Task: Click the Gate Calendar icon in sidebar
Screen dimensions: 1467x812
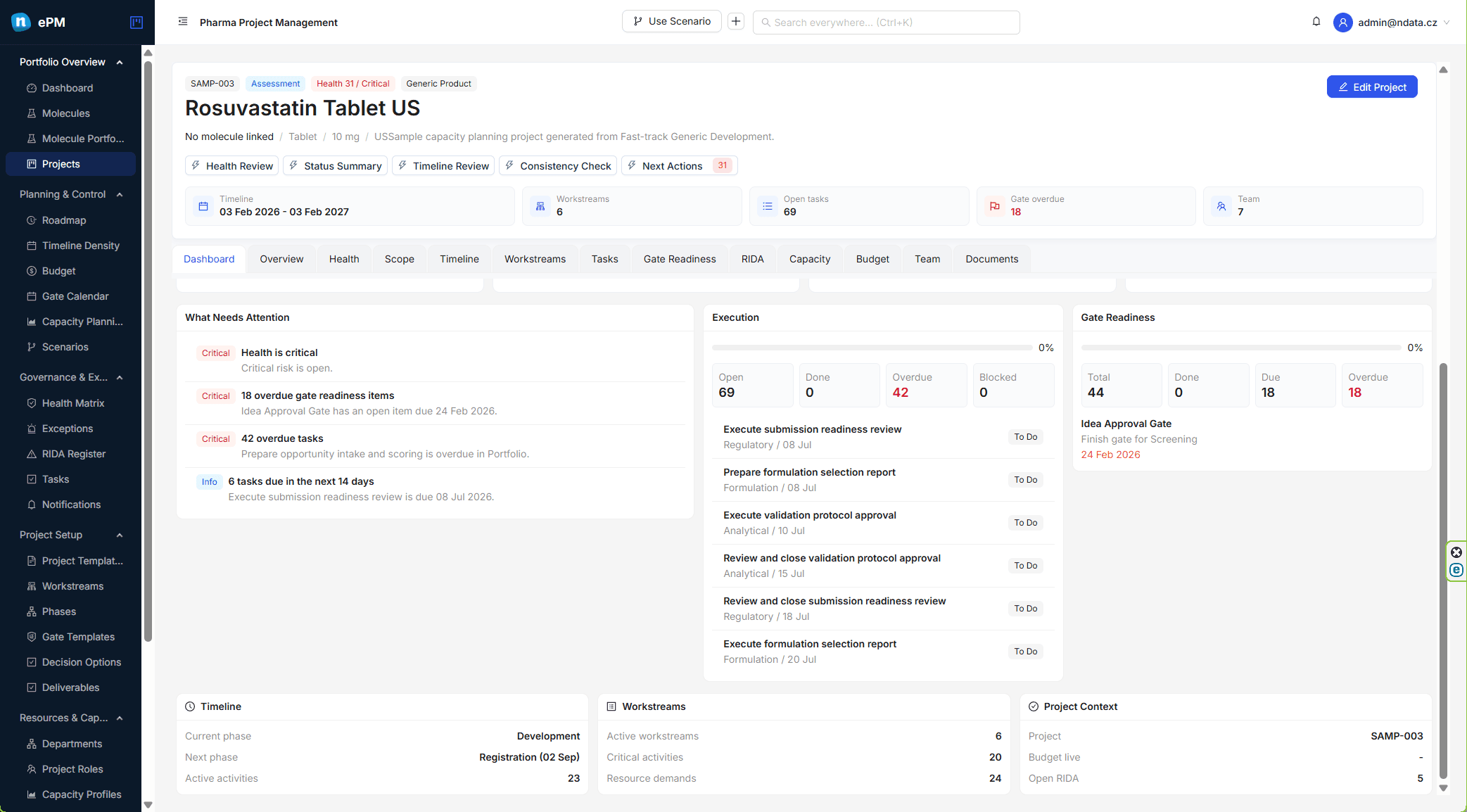Action: click(x=32, y=296)
